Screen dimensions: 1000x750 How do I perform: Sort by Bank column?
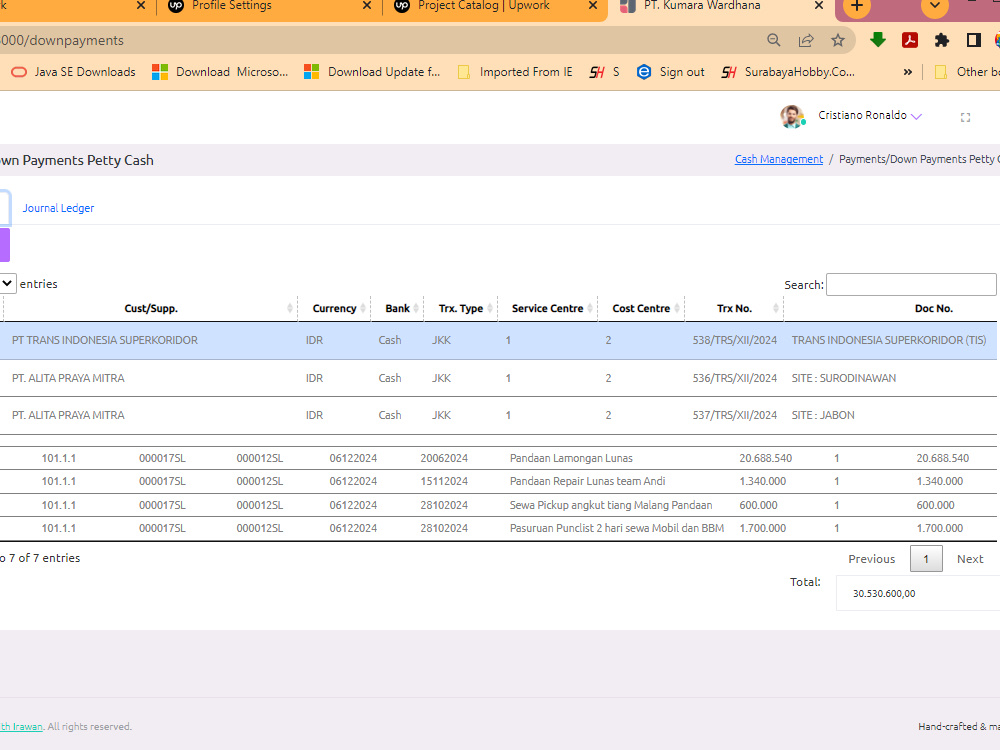click(397, 308)
